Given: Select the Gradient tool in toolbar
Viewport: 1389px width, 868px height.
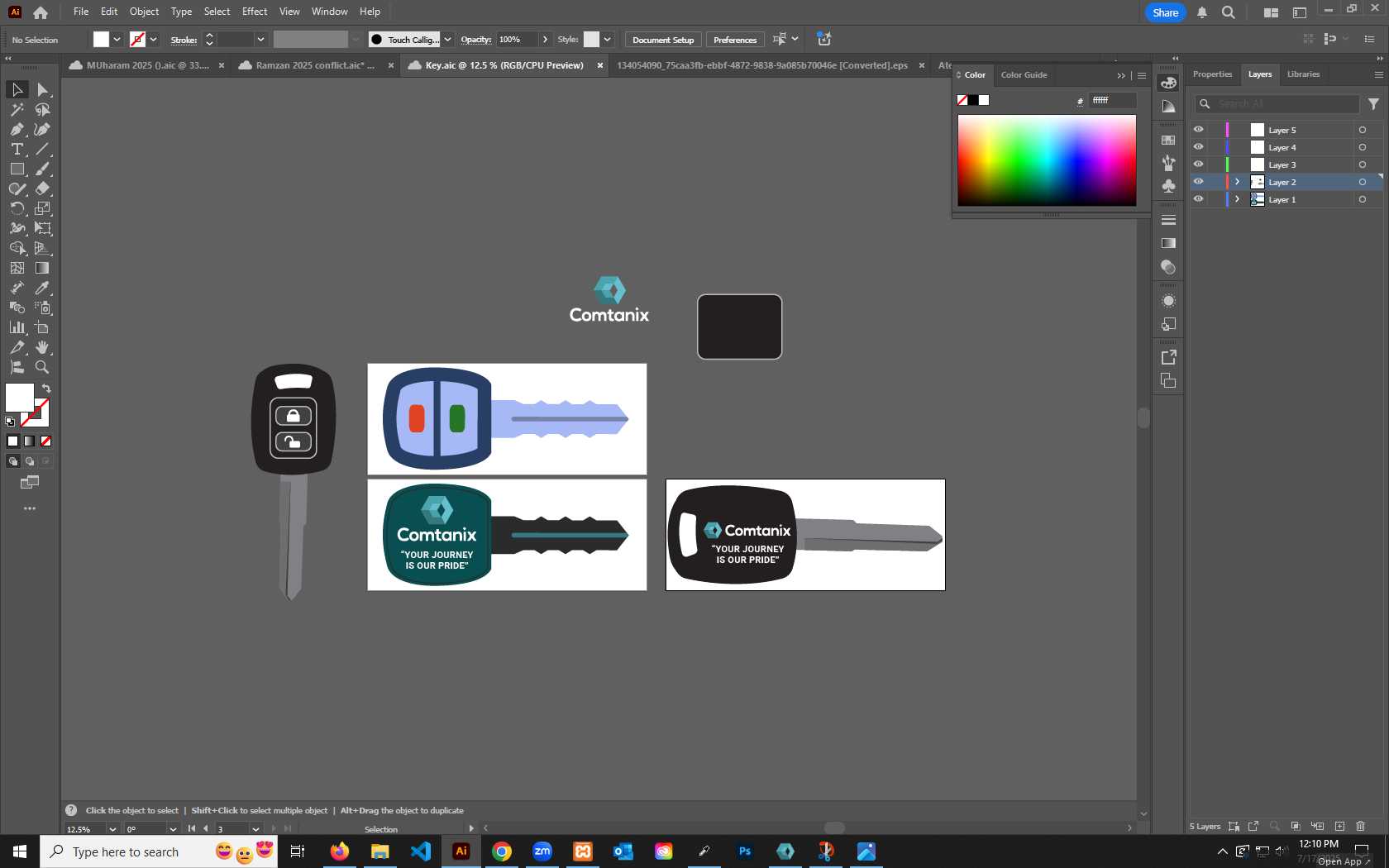Looking at the screenshot, I should tap(42, 268).
